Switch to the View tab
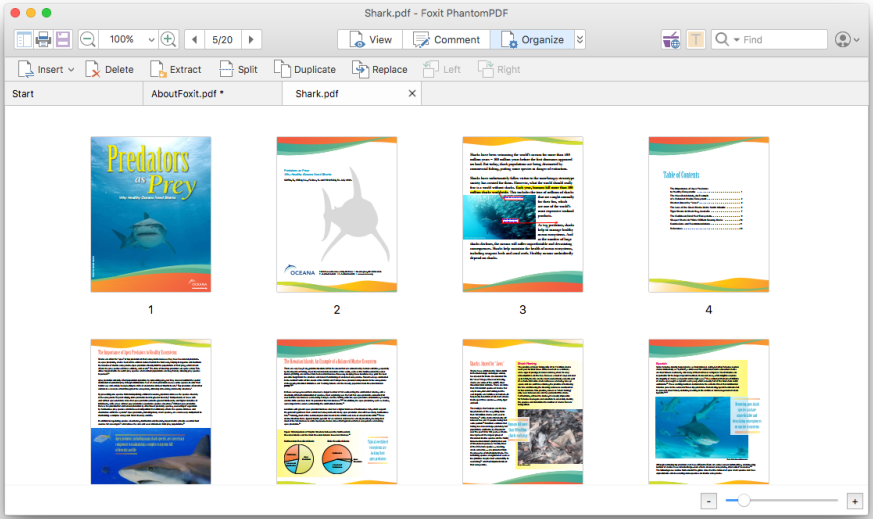 pos(370,40)
